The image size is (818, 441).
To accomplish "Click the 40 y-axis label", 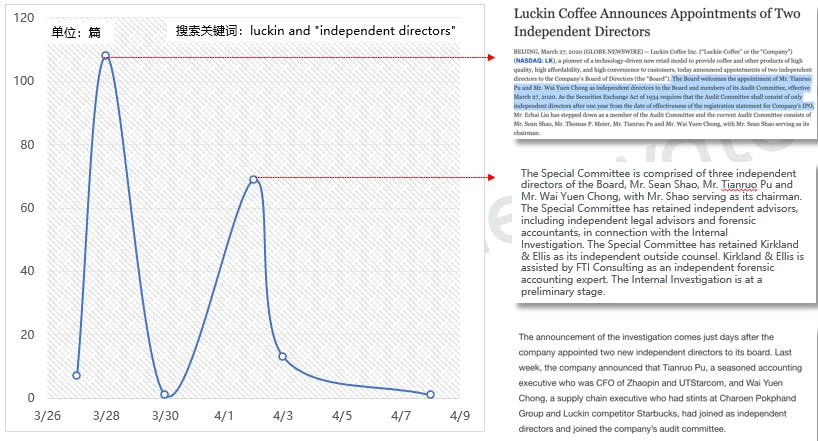I will click(27, 271).
